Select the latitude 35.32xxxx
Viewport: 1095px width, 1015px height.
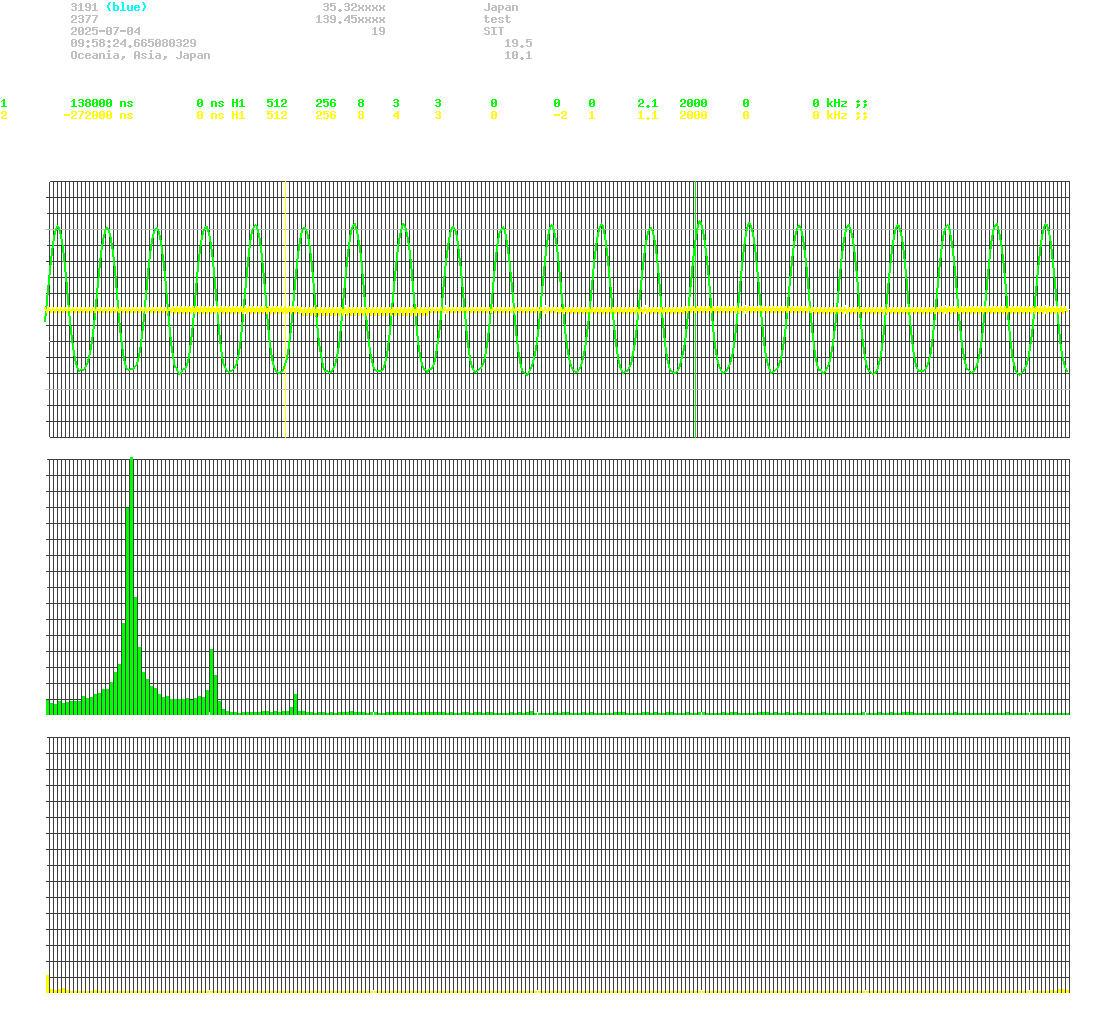[x=354, y=7]
